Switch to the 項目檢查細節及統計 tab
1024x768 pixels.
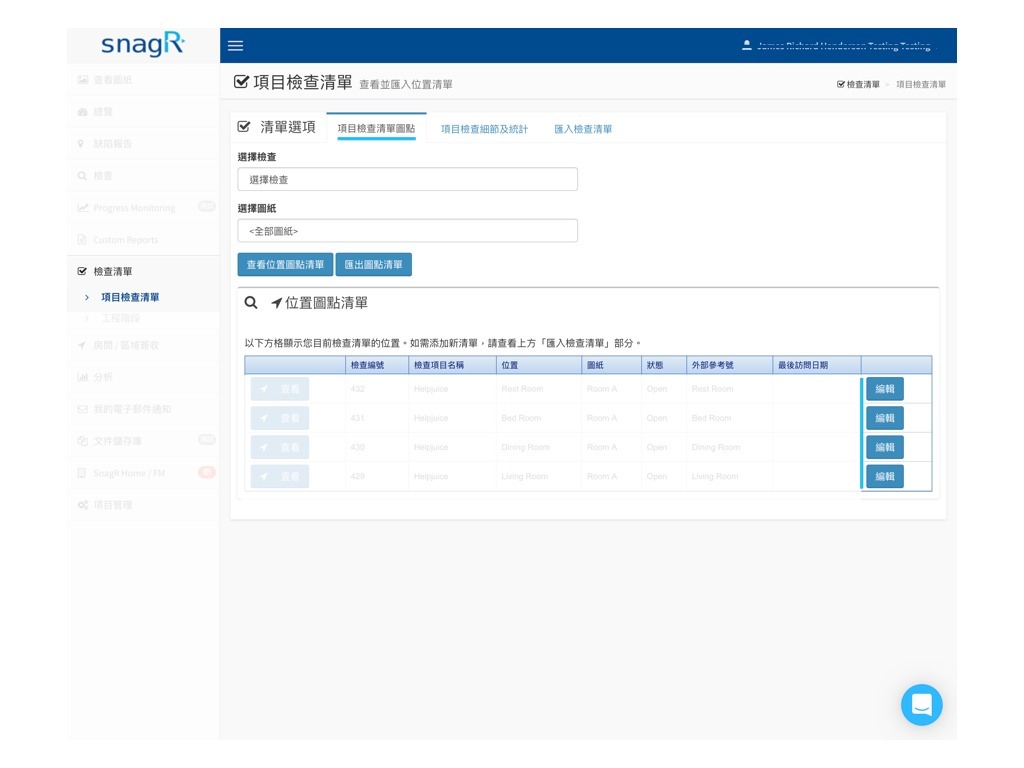[x=484, y=129]
